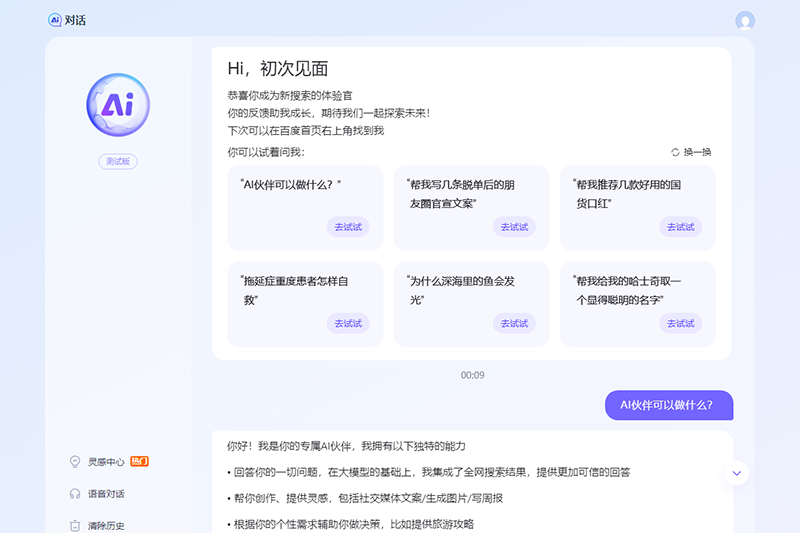Select the 'AI伙伴可以做什么?' card text
Screen dimensions: 800x533
[290, 185]
